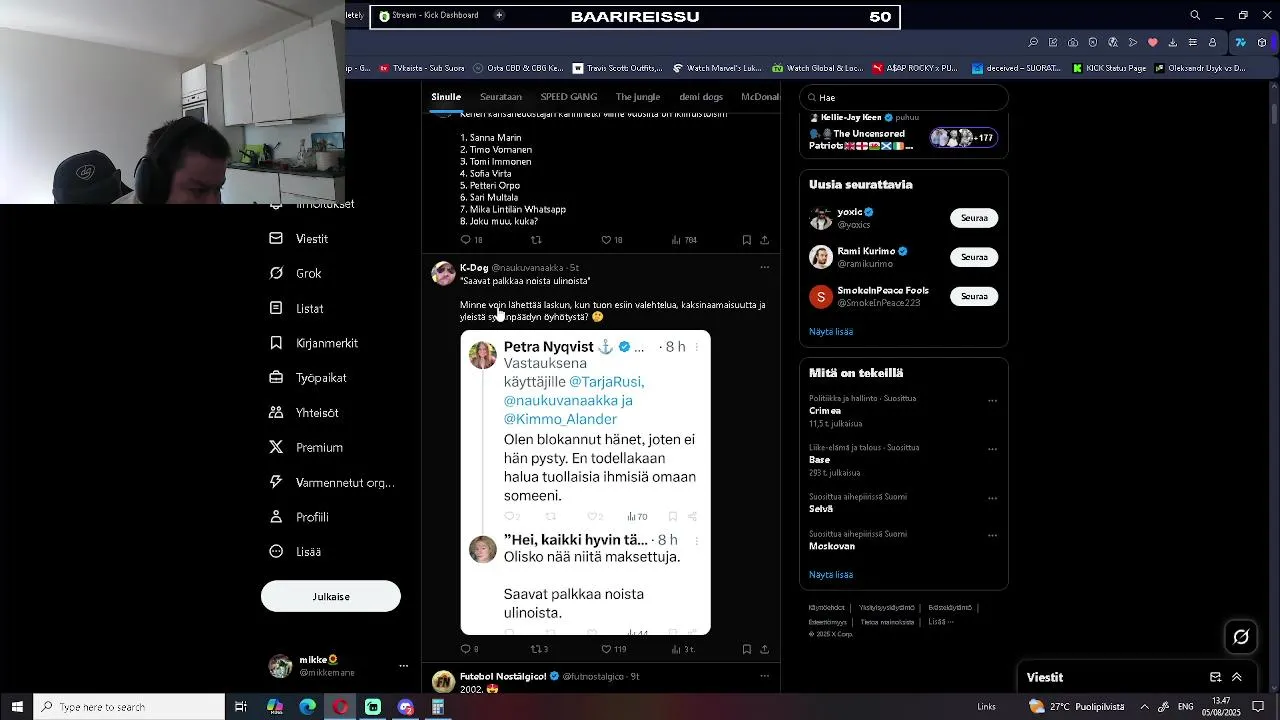This screenshot has height=720, width=1280.
Task: Open Kirjanmerkit bookmarks page
Action: pos(314,343)
